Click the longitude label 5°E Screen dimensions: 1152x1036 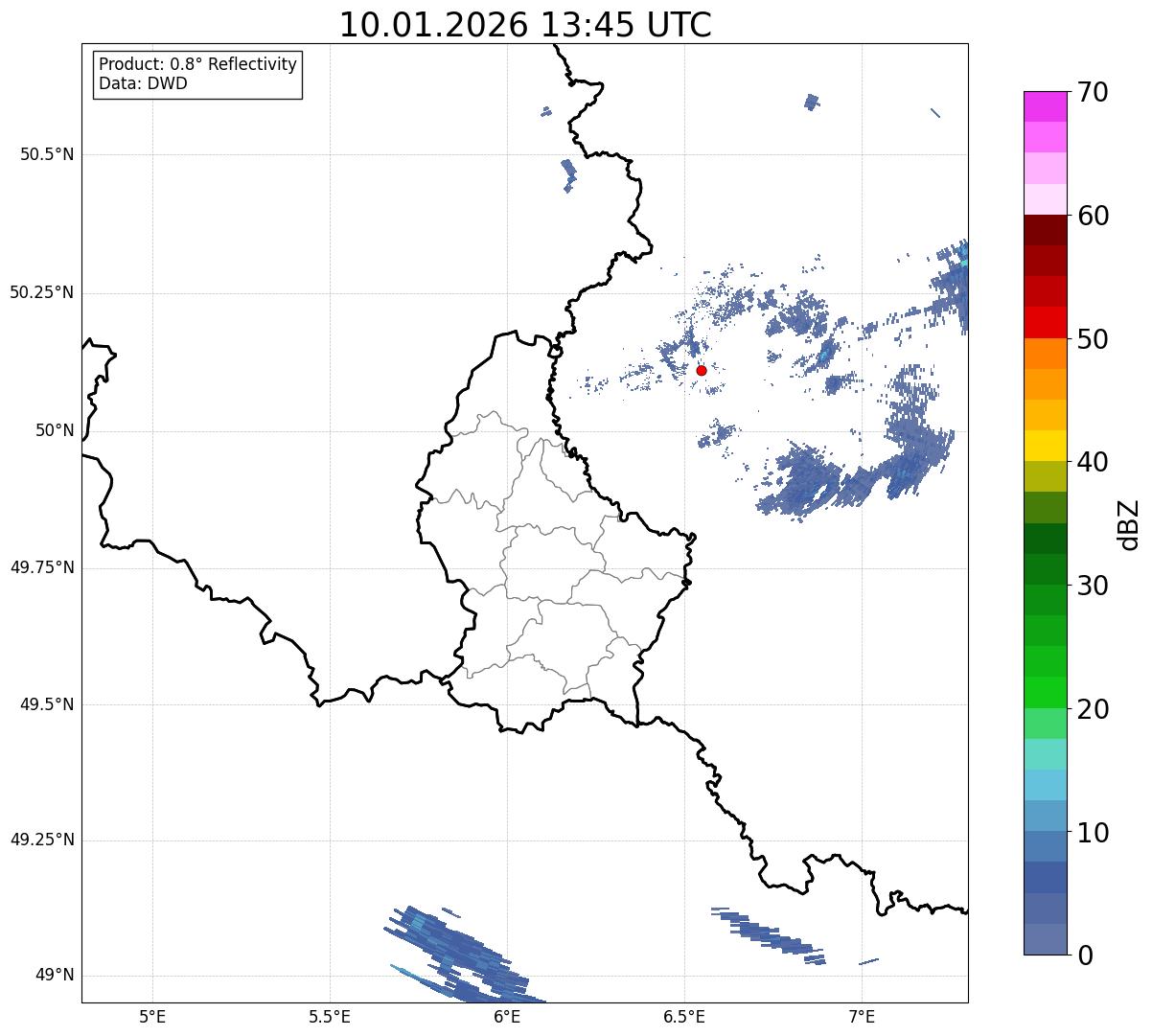point(153,1016)
